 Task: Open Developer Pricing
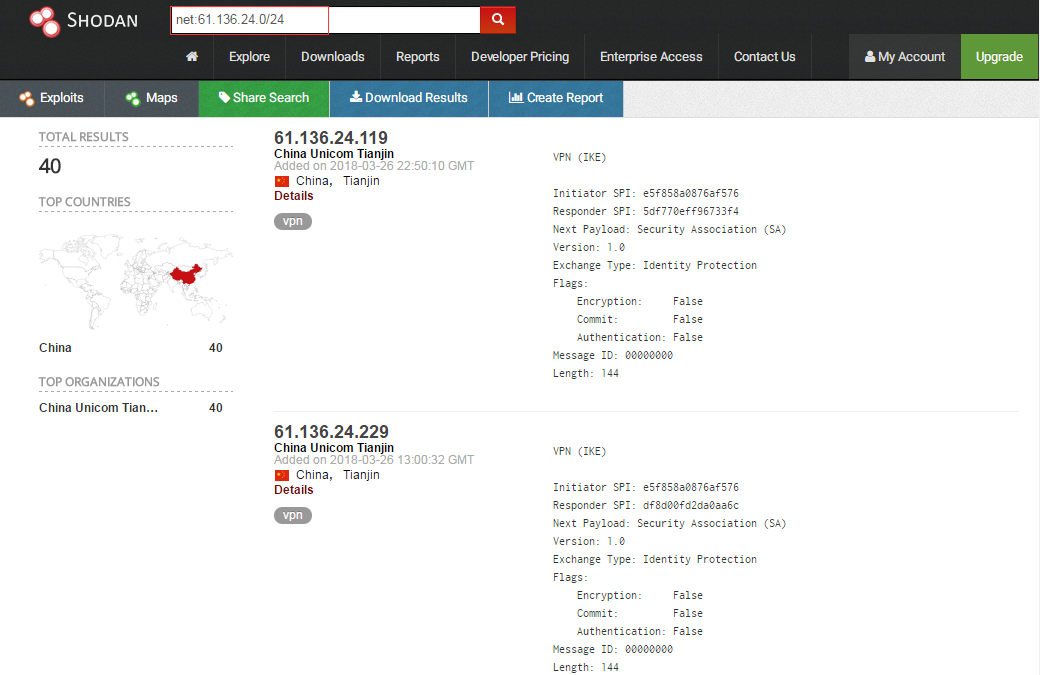click(520, 56)
